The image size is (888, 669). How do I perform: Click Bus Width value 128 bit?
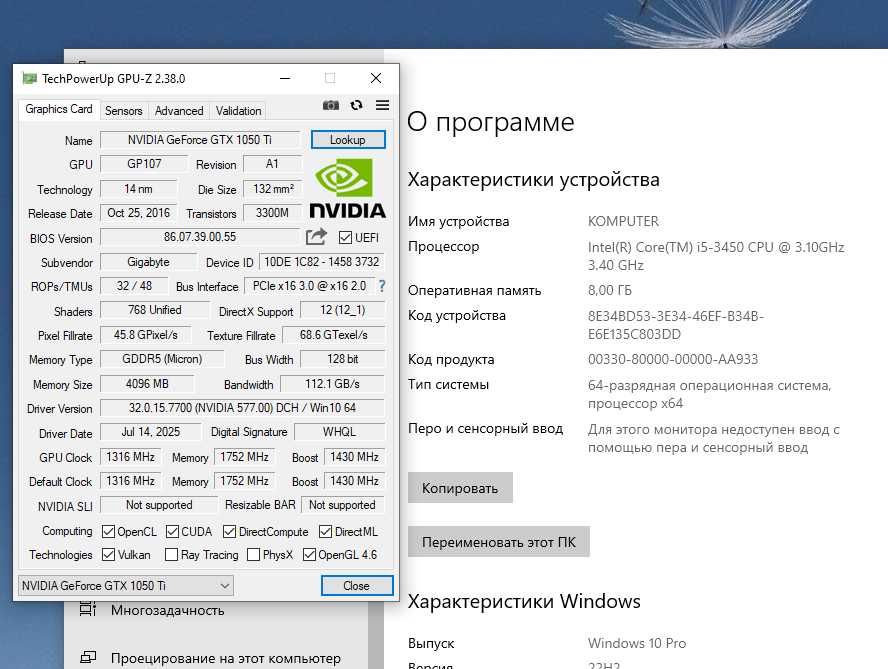click(x=343, y=359)
